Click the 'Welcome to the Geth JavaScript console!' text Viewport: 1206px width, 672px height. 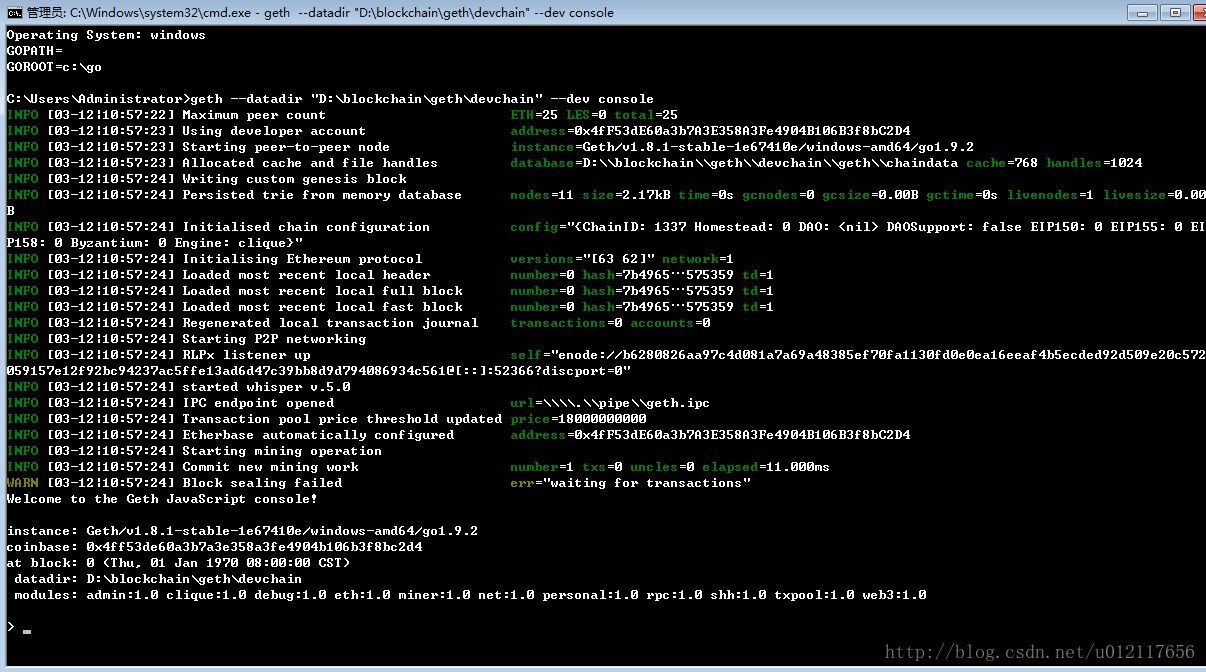click(162, 499)
